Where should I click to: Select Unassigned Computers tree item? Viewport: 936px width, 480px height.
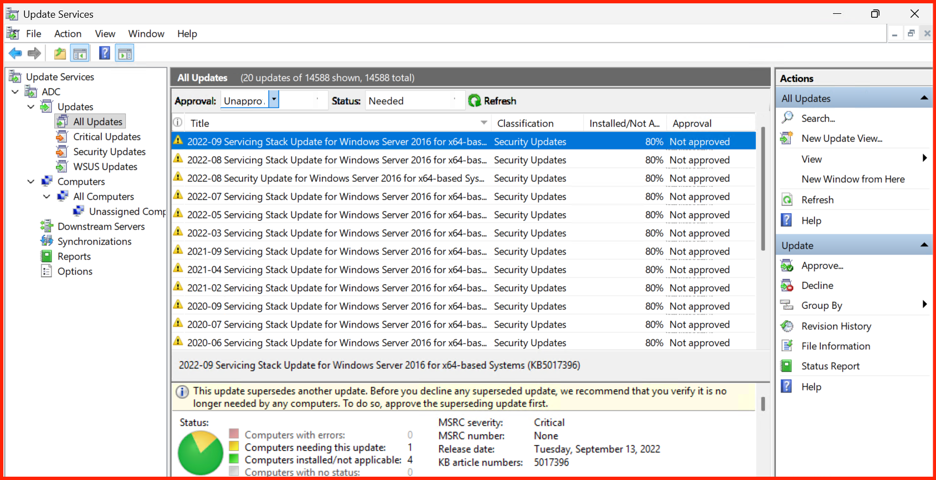[127, 211]
